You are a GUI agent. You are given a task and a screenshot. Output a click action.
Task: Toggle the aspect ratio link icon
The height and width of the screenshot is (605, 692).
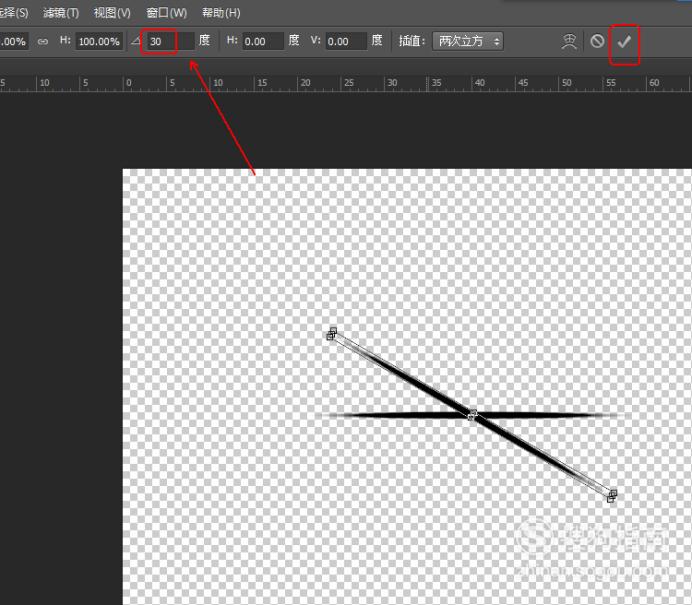43,41
